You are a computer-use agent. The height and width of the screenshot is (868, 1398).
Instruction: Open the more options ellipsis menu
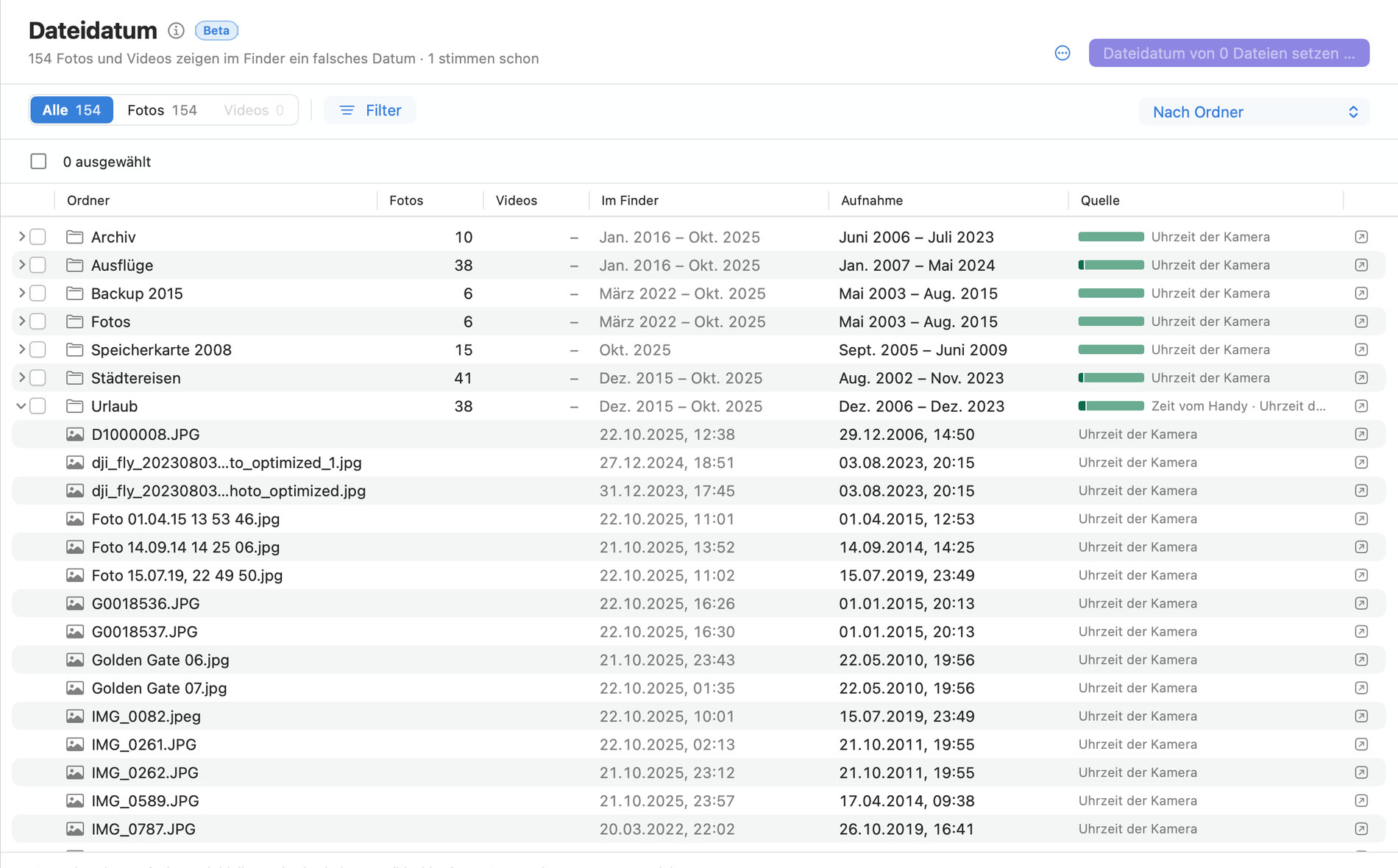pyautogui.click(x=1062, y=53)
